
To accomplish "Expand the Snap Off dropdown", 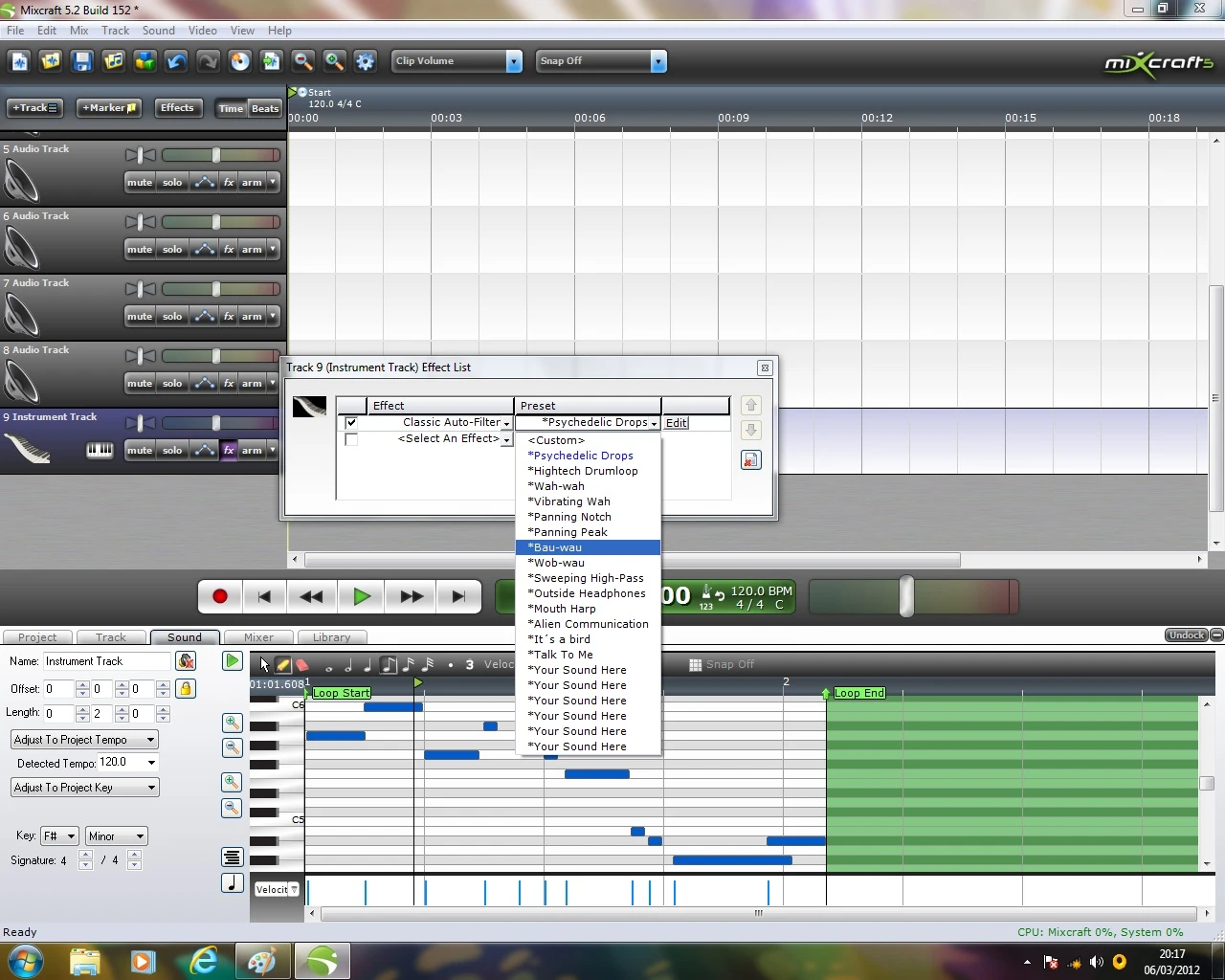I will [601, 61].
